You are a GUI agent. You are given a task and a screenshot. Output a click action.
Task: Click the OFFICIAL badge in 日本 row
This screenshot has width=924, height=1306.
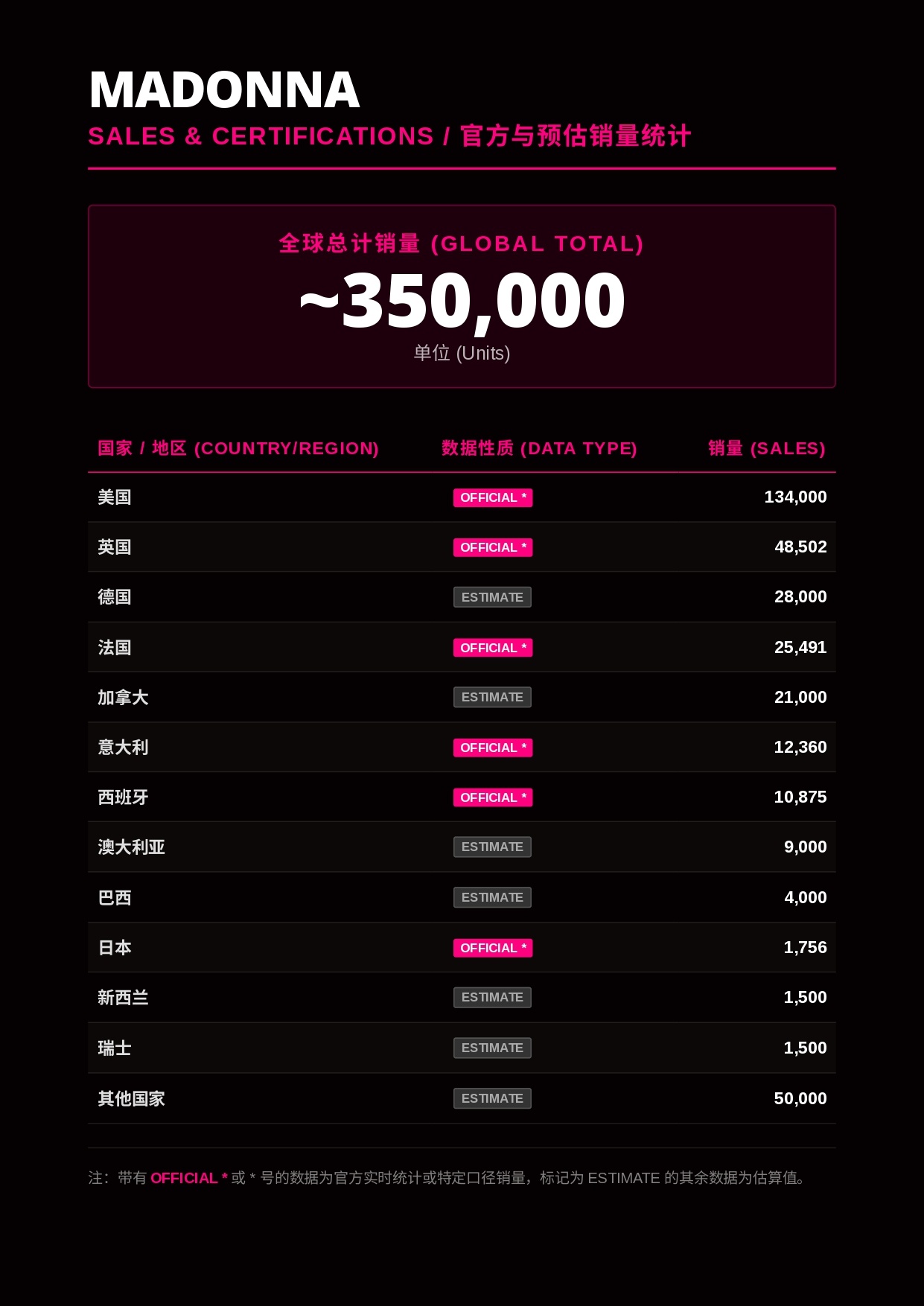[492, 948]
